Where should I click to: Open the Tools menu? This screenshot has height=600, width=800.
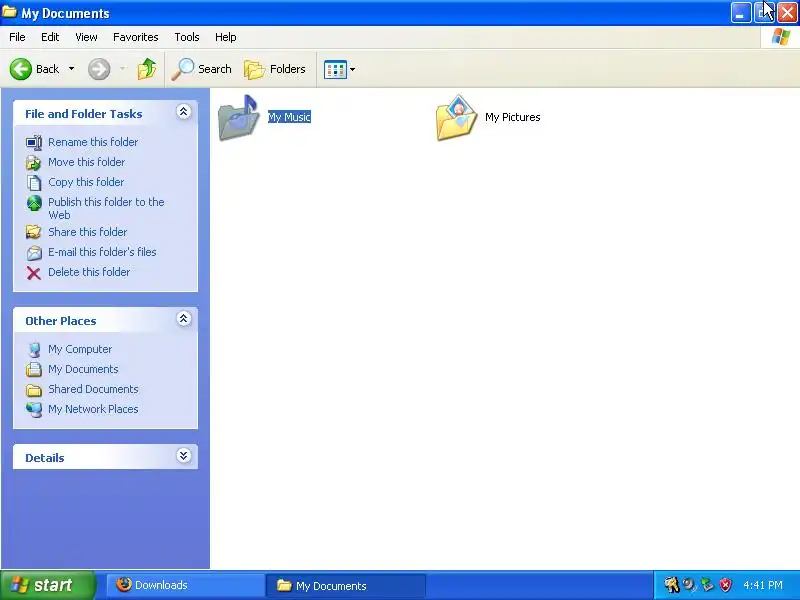[x=187, y=37]
